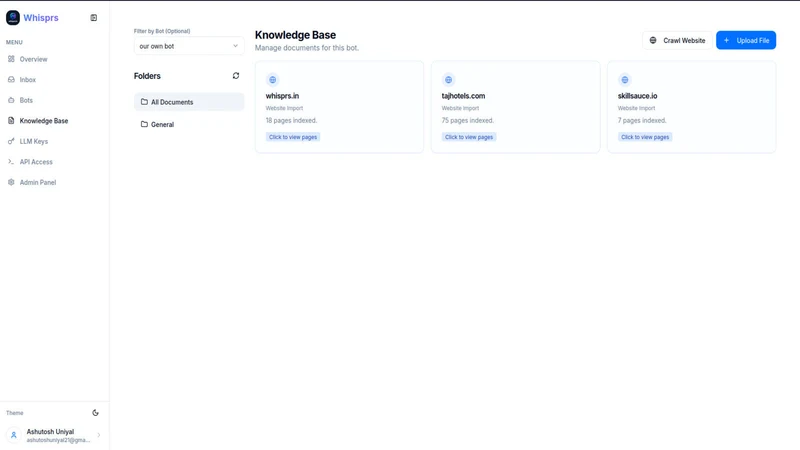Click the Ashutosh Uniyal user name
800x450 pixels.
tap(50, 432)
